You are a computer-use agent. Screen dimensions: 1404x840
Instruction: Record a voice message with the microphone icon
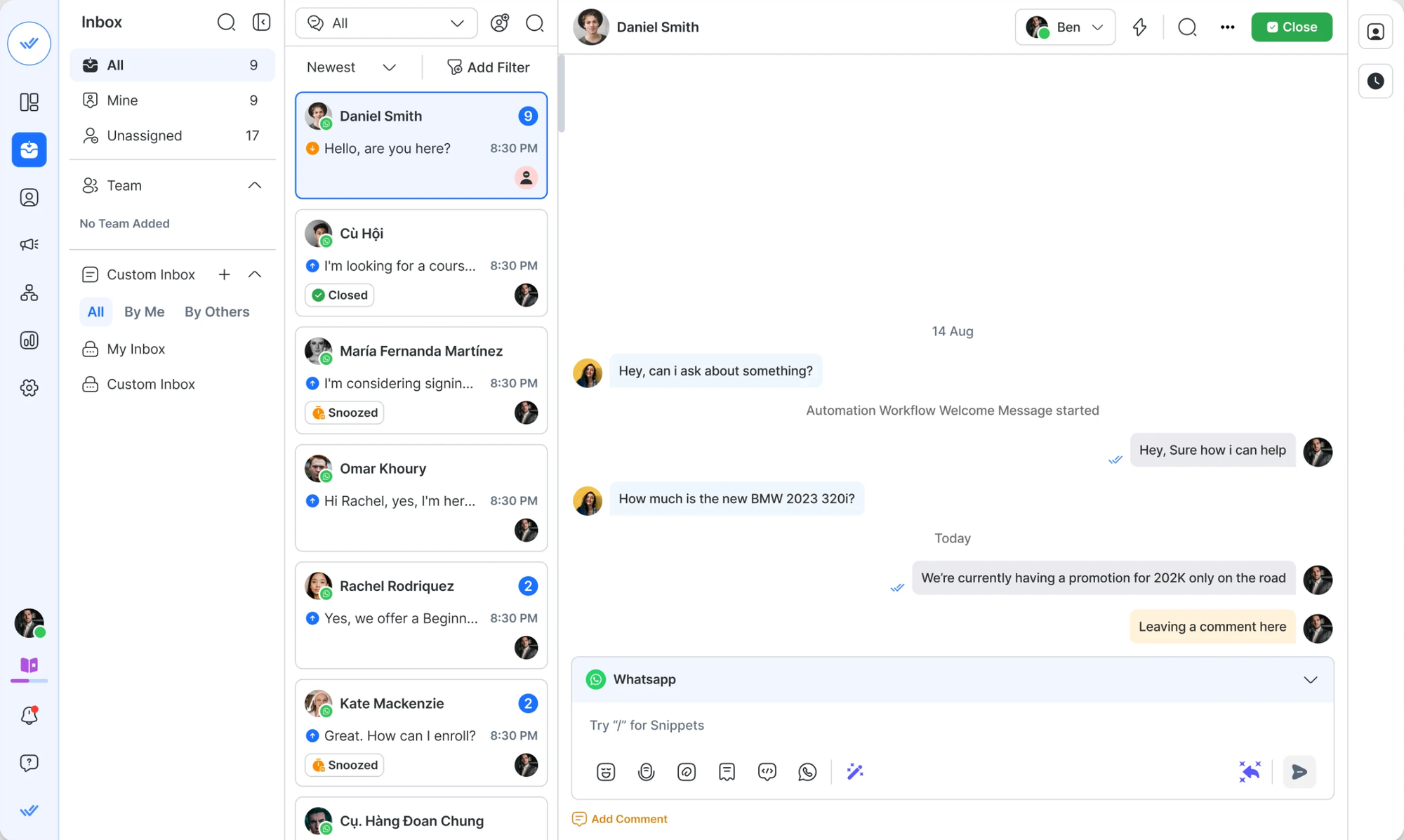click(x=646, y=771)
